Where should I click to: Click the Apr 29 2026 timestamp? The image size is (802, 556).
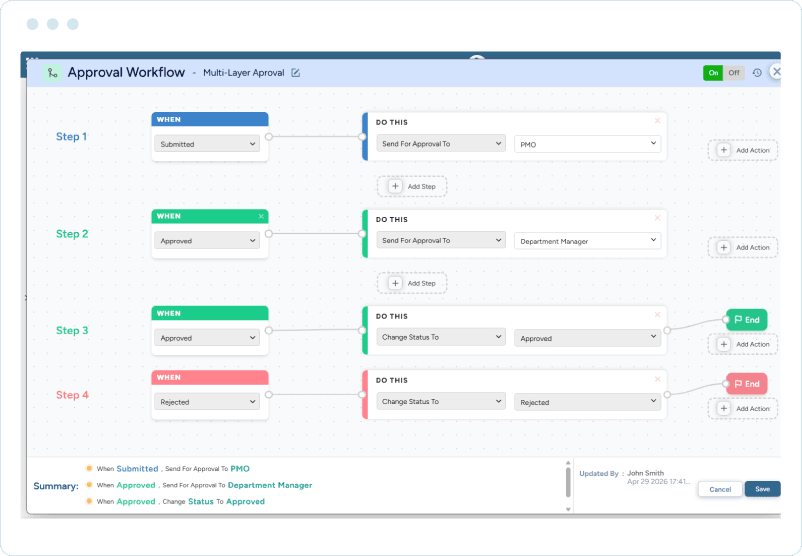(658, 481)
